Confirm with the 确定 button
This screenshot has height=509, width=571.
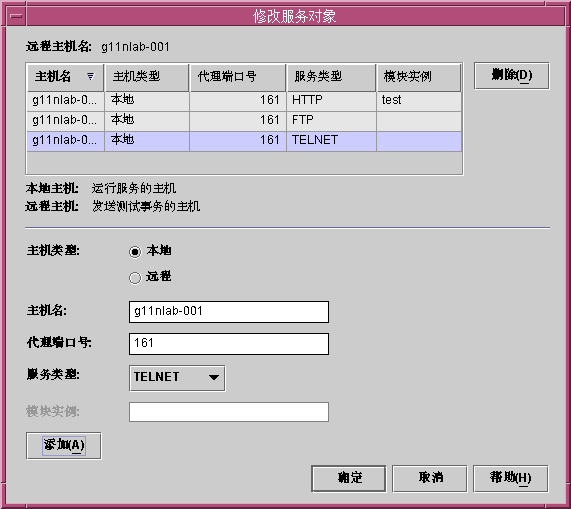click(x=349, y=478)
